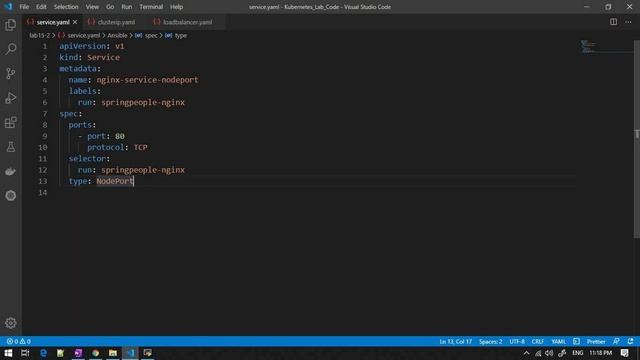Open the View menu
640x360 pixels.
pyautogui.click(x=92, y=7)
